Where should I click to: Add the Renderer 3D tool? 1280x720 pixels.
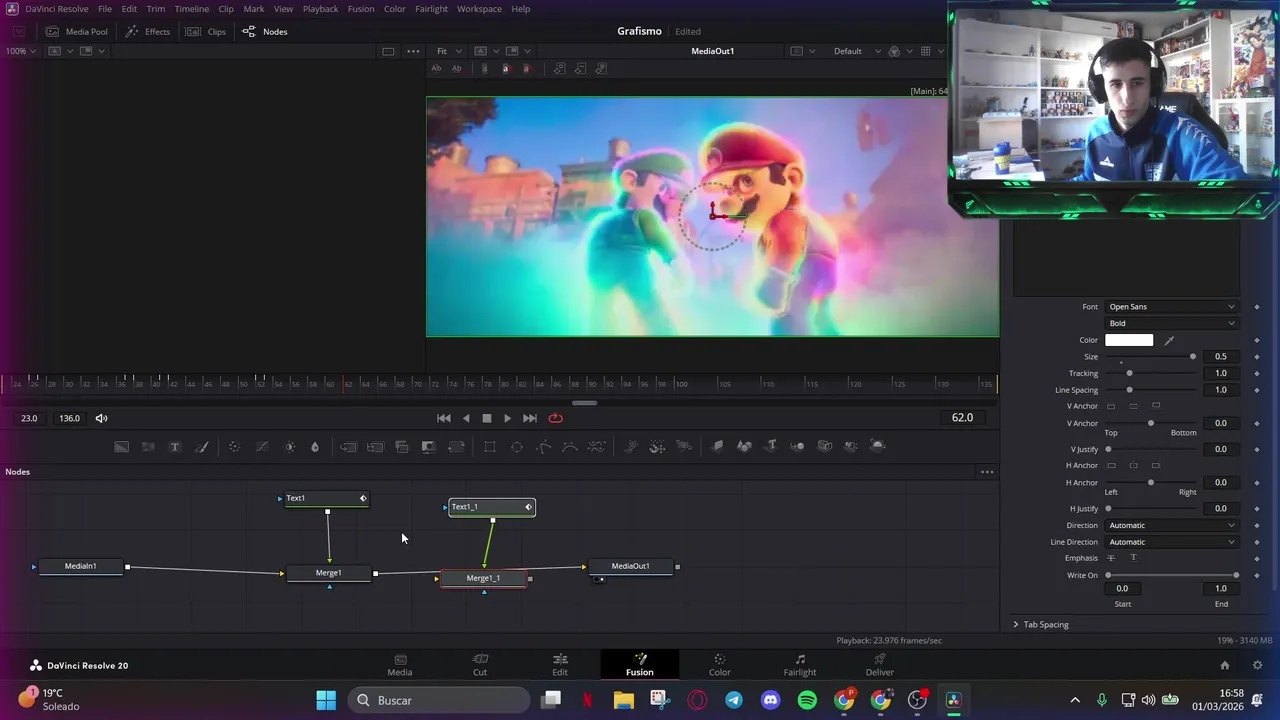[878, 446]
